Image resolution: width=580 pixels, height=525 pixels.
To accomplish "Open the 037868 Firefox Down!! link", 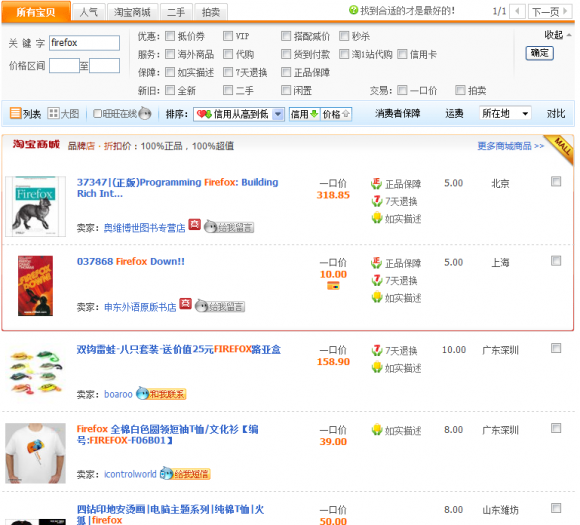I will pos(131,261).
